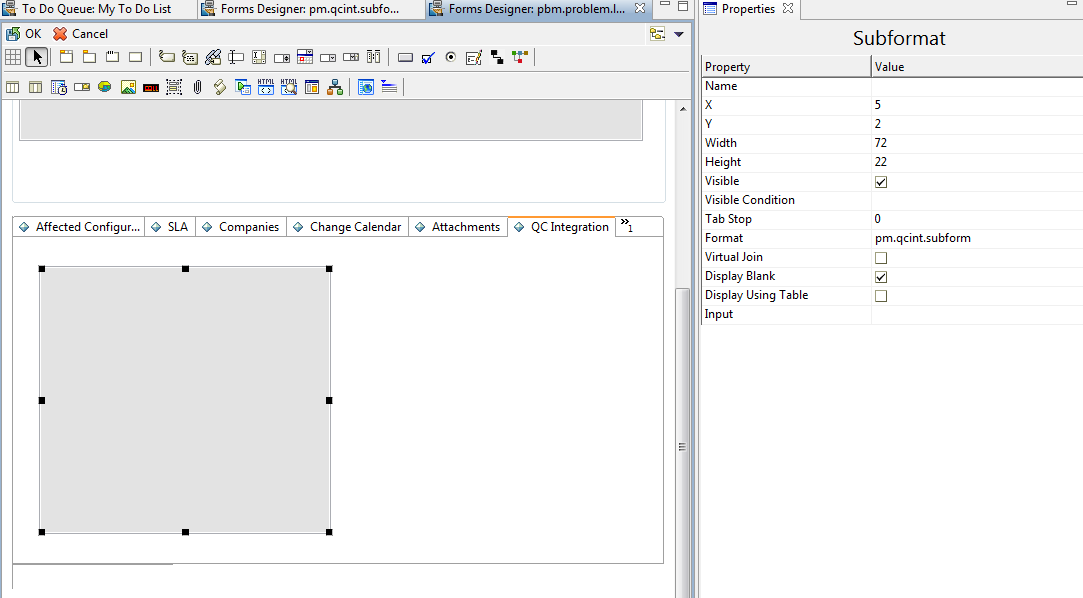Click the Property column header
This screenshot has height=598, width=1083.
(x=786, y=67)
